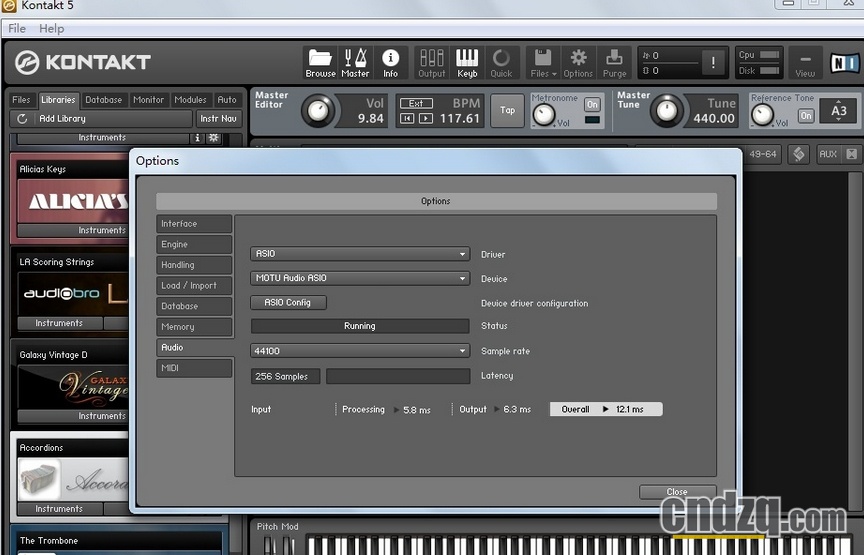Click the Kontakt logo
This screenshot has width=864, height=555.
point(83,62)
